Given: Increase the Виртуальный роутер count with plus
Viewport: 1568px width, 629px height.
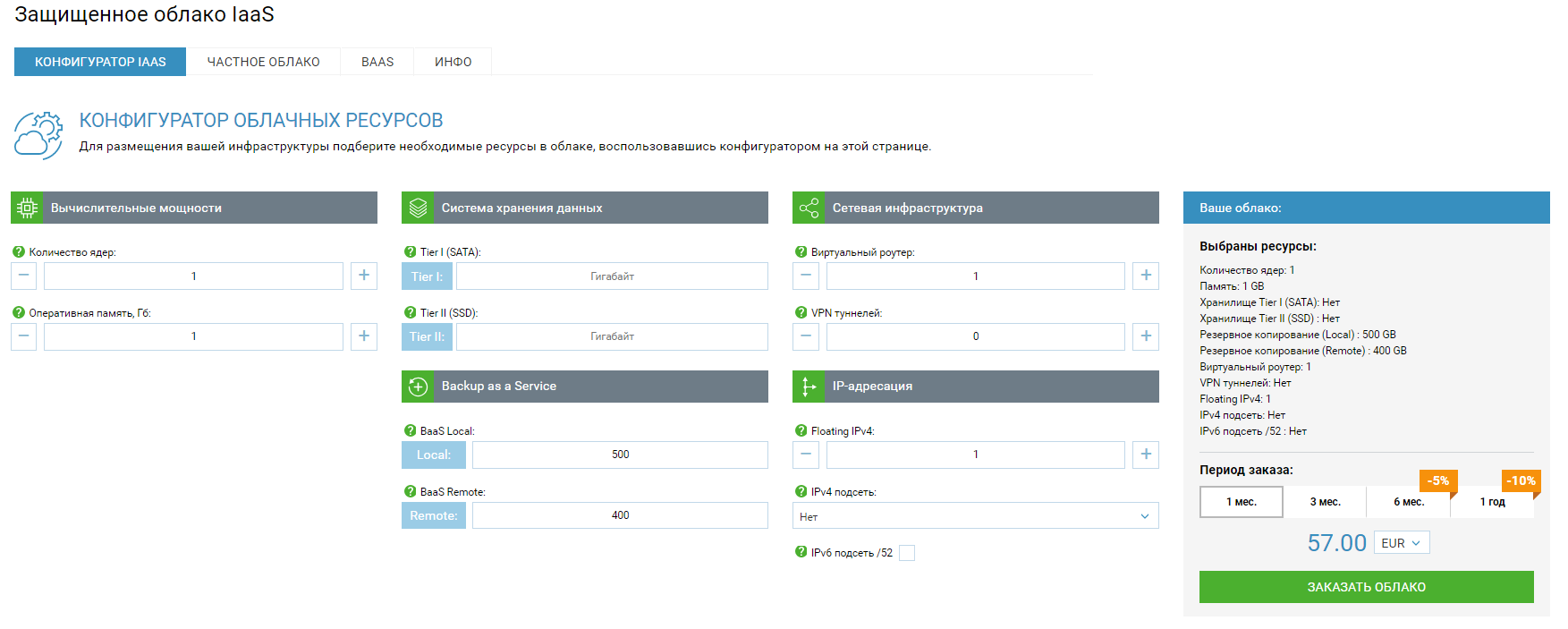Looking at the screenshot, I should coord(1145,276).
